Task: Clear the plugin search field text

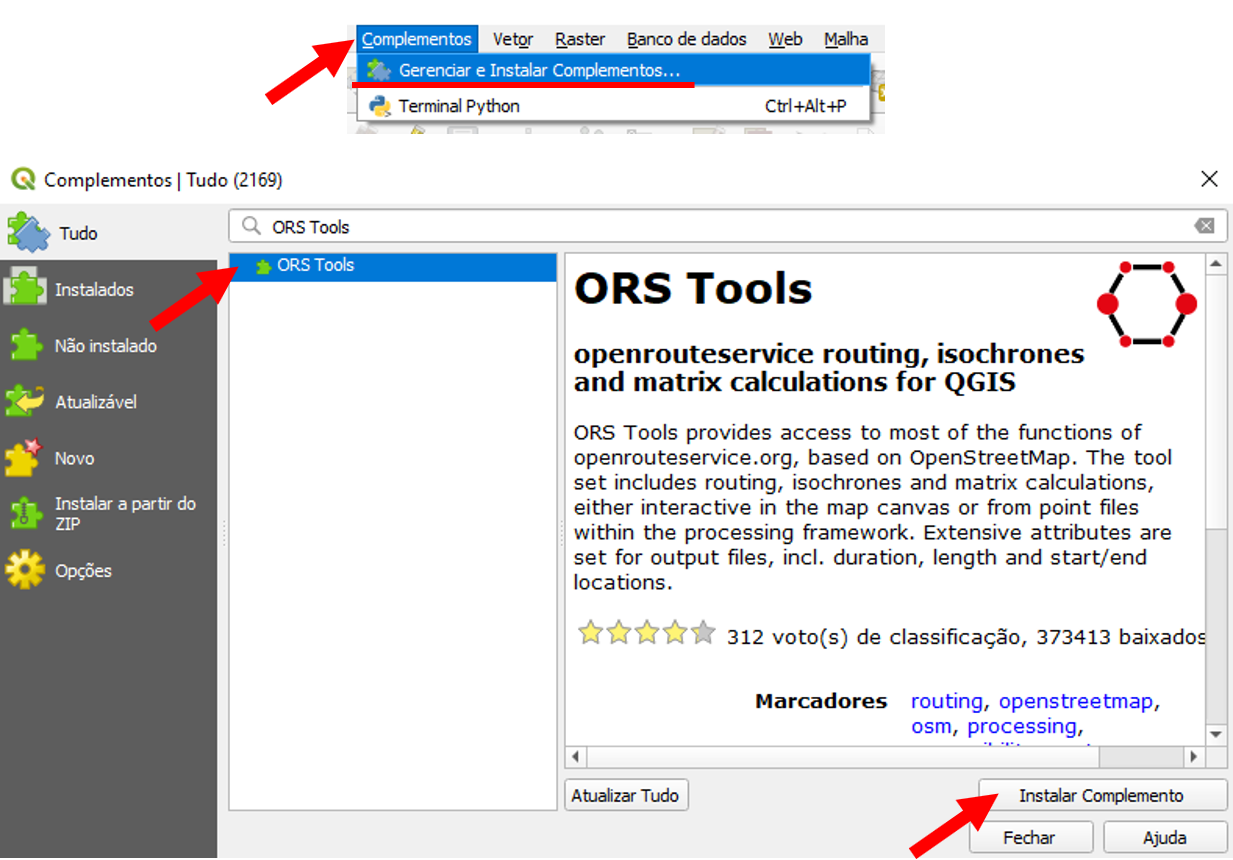Action: pyautogui.click(x=1205, y=227)
